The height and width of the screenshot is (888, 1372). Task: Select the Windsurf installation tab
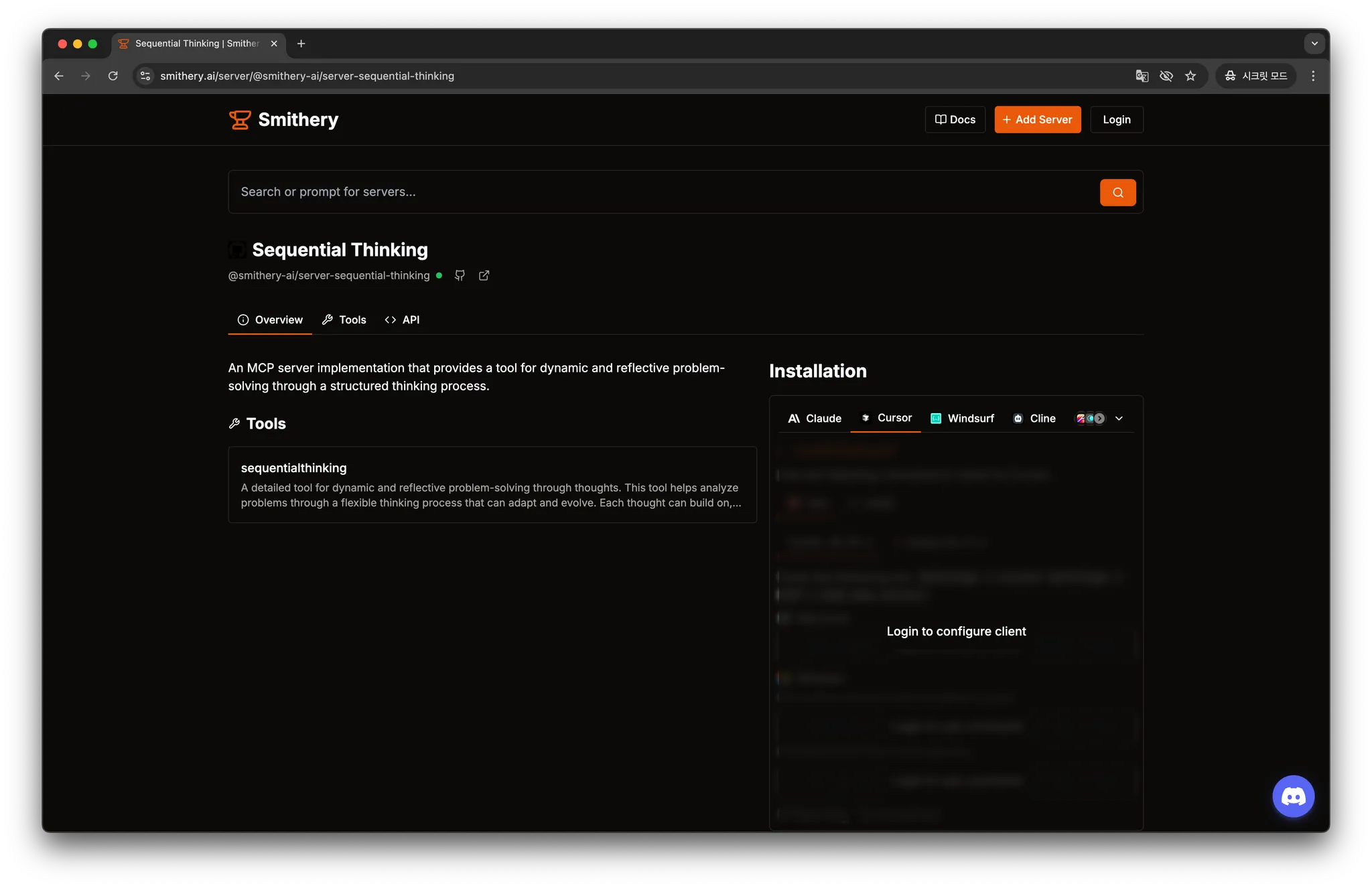pos(962,419)
